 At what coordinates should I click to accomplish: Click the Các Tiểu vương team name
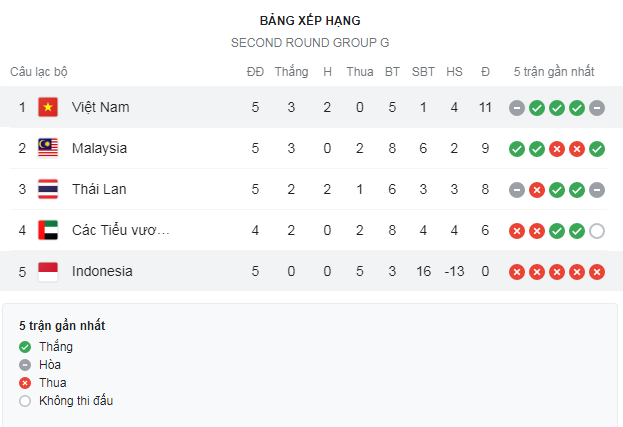(121, 230)
